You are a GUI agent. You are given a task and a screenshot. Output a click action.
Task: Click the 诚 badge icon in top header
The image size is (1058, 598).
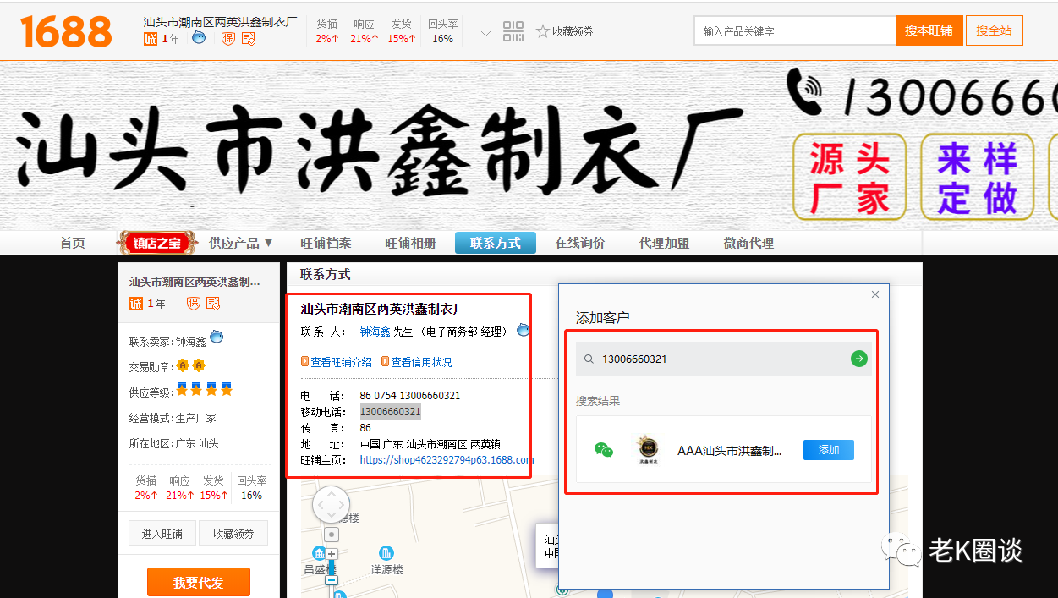coord(150,39)
